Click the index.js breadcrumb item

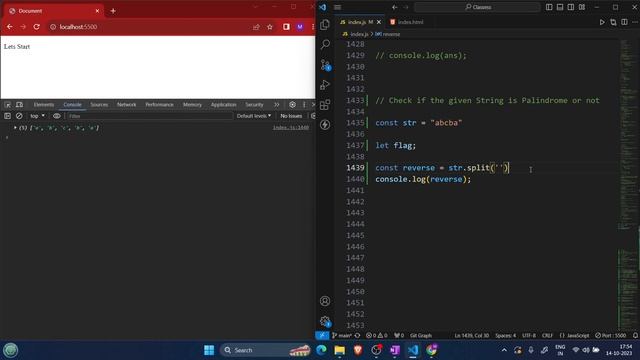[x=356, y=34]
